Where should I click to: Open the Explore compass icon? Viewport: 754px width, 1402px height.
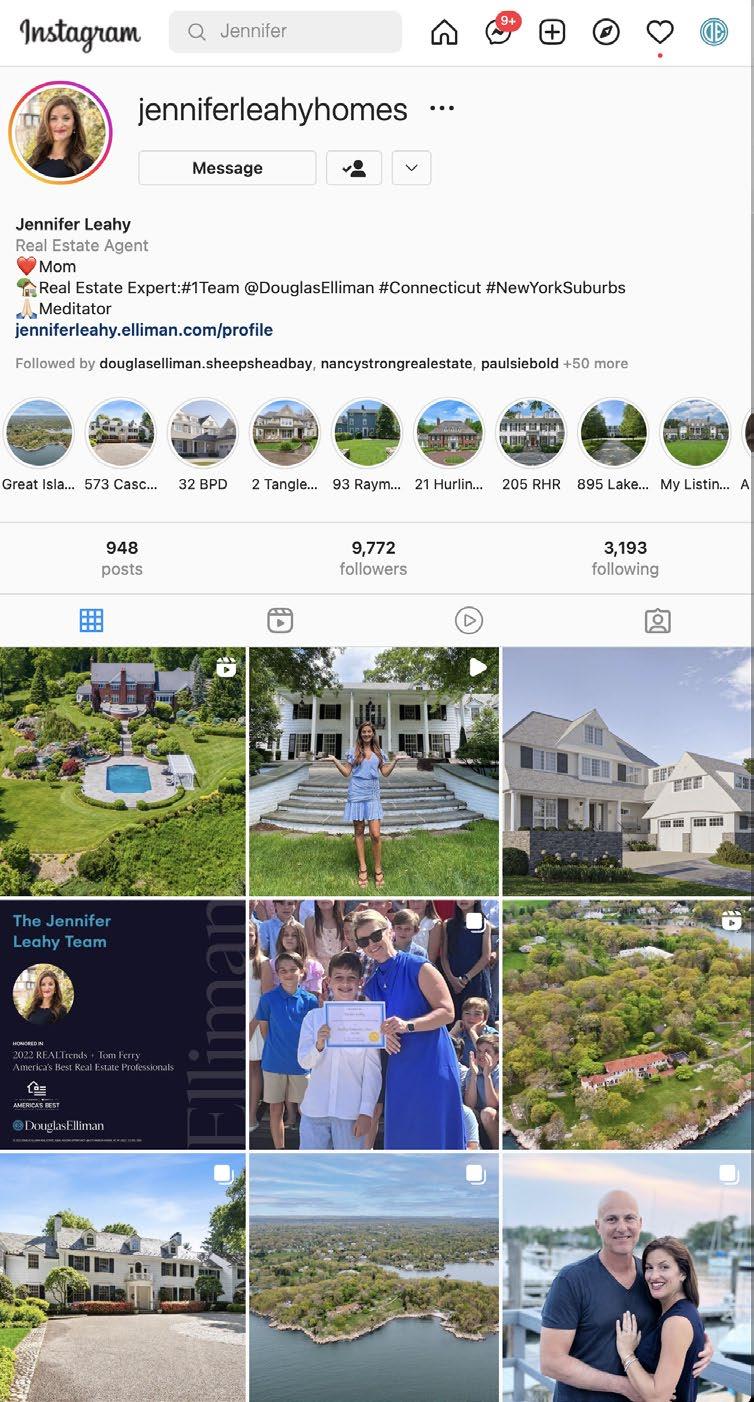point(606,33)
